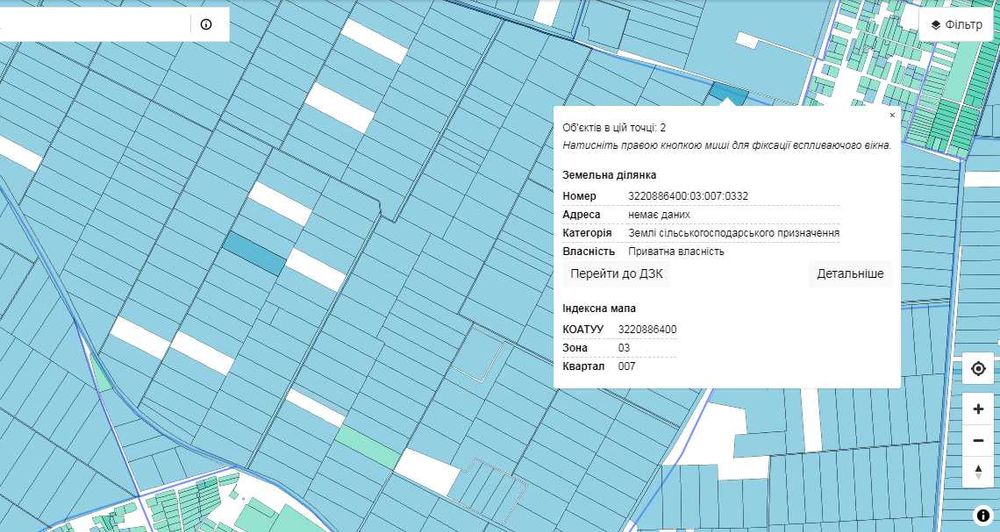This screenshot has height=532, width=1000.
Task: Click Індексна мапа heading
Action: tap(599, 309)
